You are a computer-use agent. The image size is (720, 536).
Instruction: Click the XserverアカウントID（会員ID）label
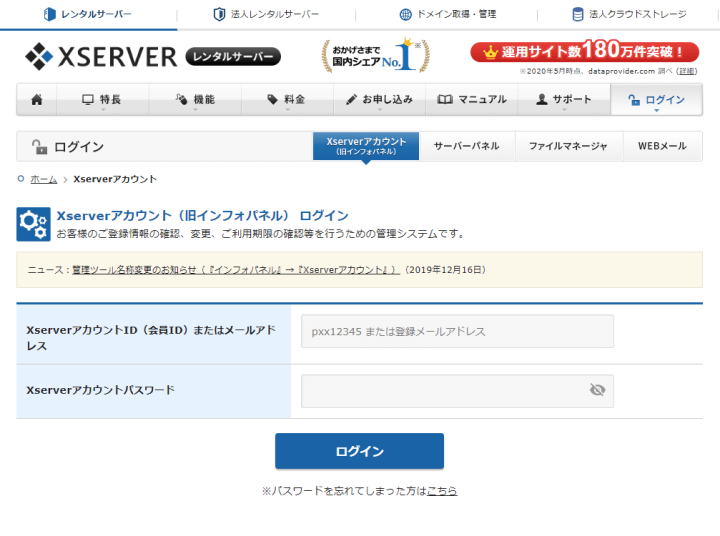151,338
